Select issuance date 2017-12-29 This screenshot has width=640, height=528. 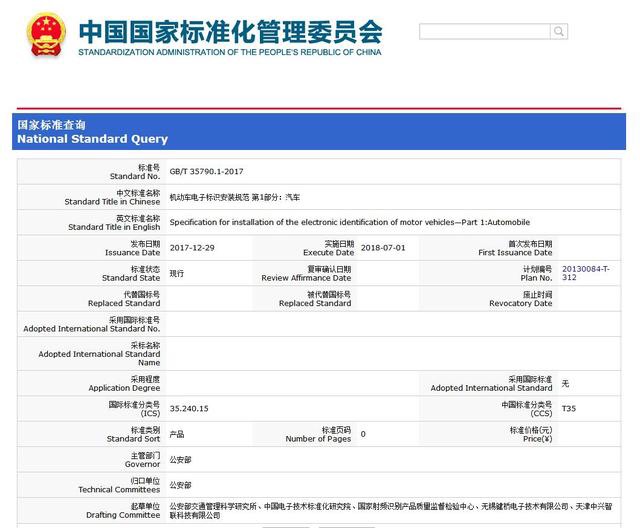click(192, 248)
